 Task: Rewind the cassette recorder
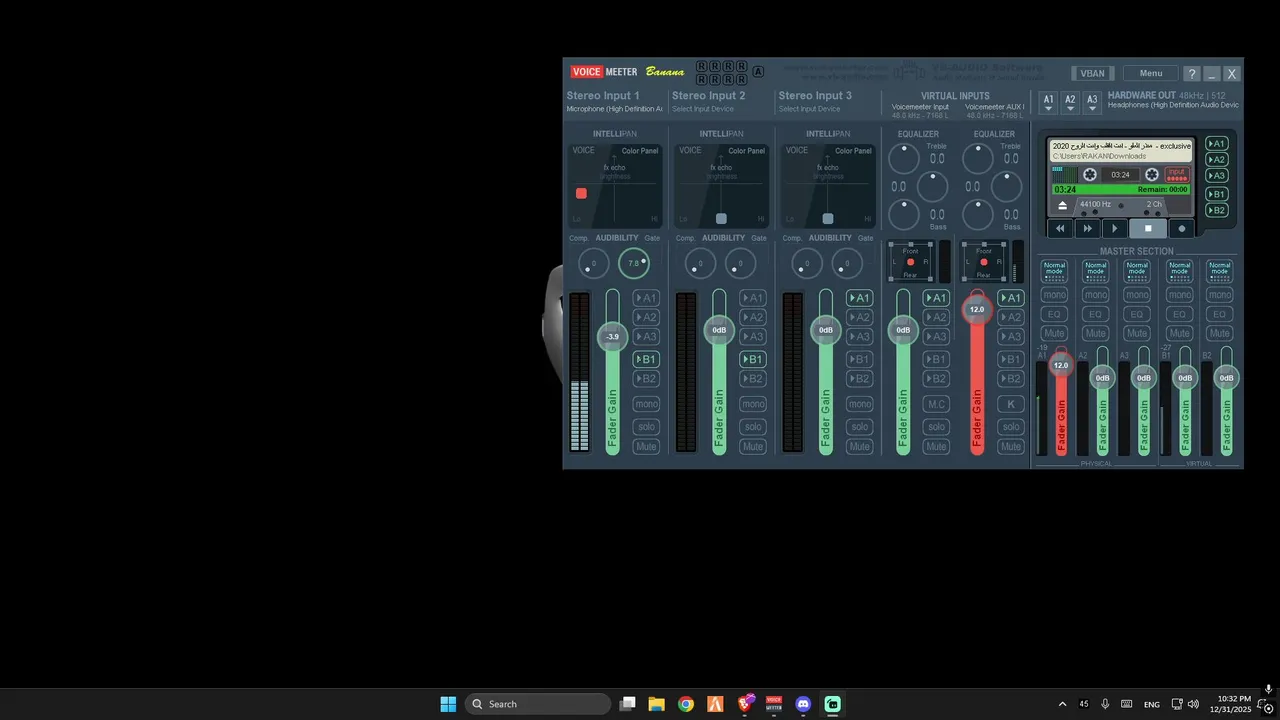coord(1061,228)
